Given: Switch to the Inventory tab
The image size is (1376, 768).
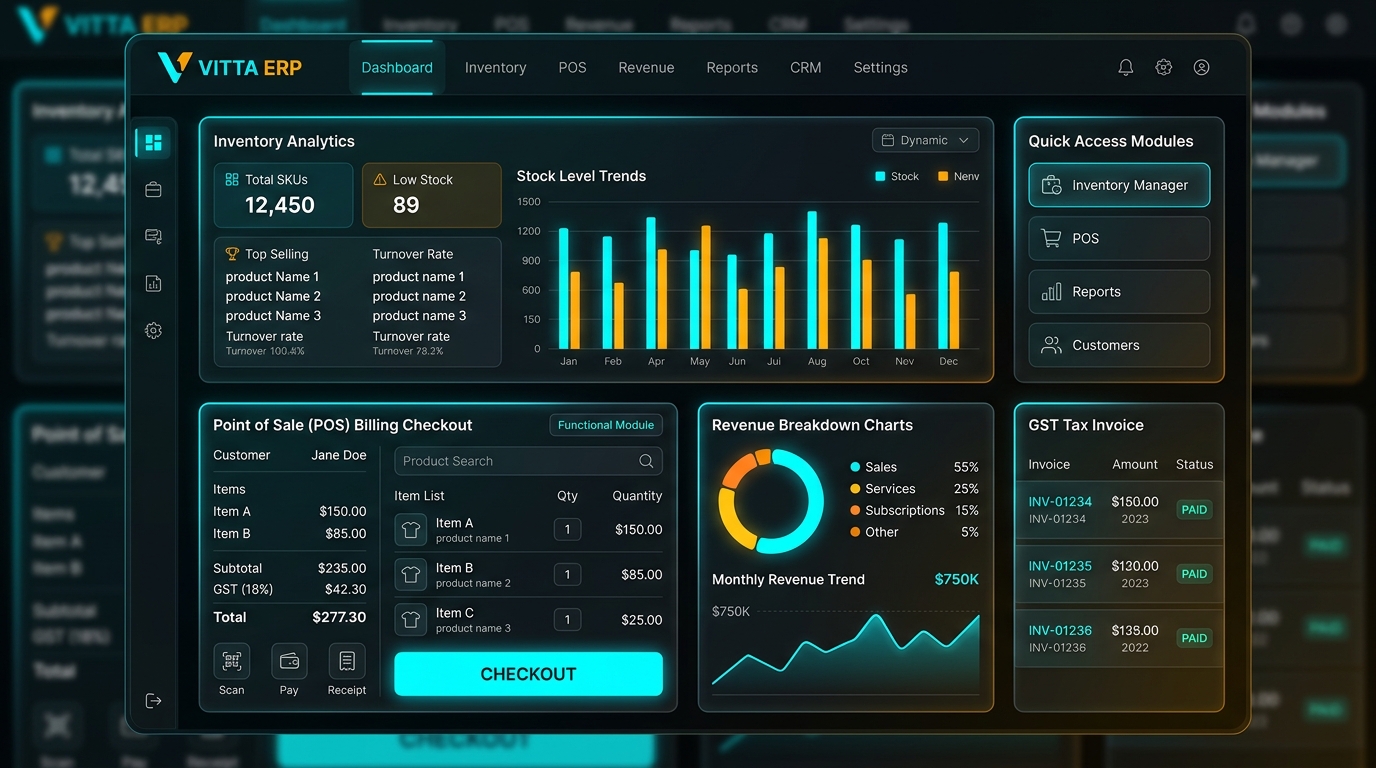Looking at the screenshot, I should click(495, 67).
